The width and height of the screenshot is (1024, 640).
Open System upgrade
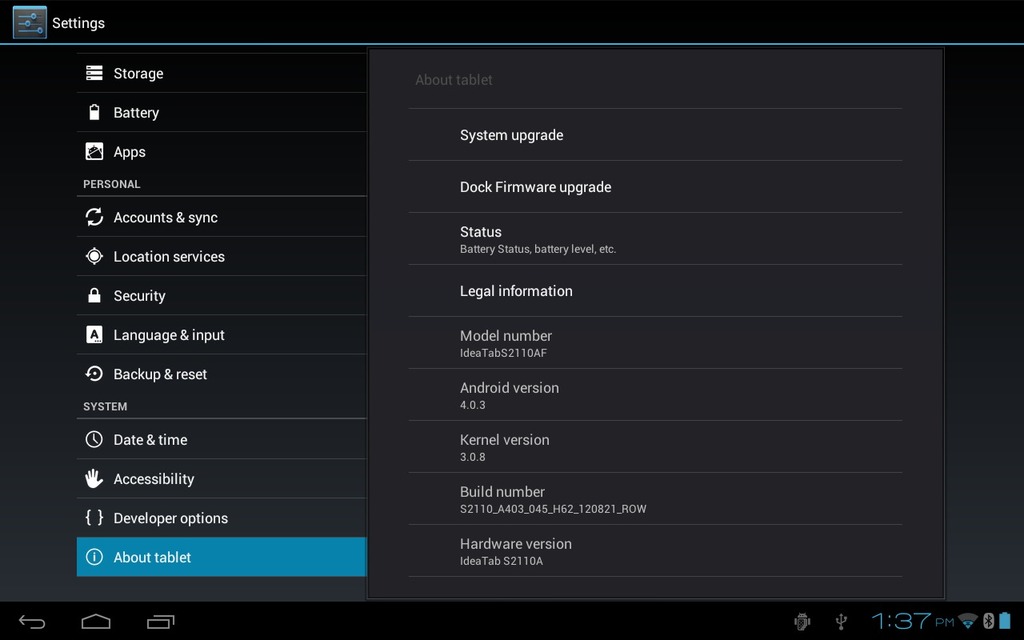click(x=655, y=135)
